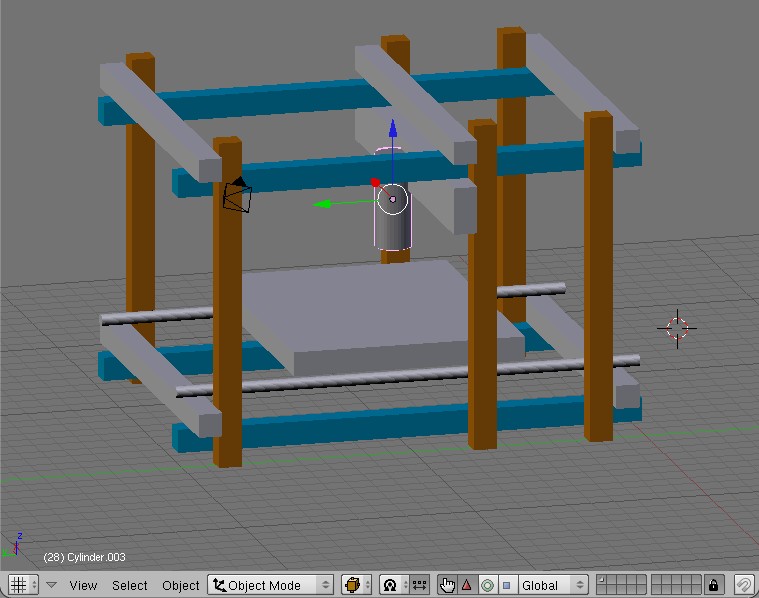
Task: Open the viewport draw type selector
Action: point(356,585)
